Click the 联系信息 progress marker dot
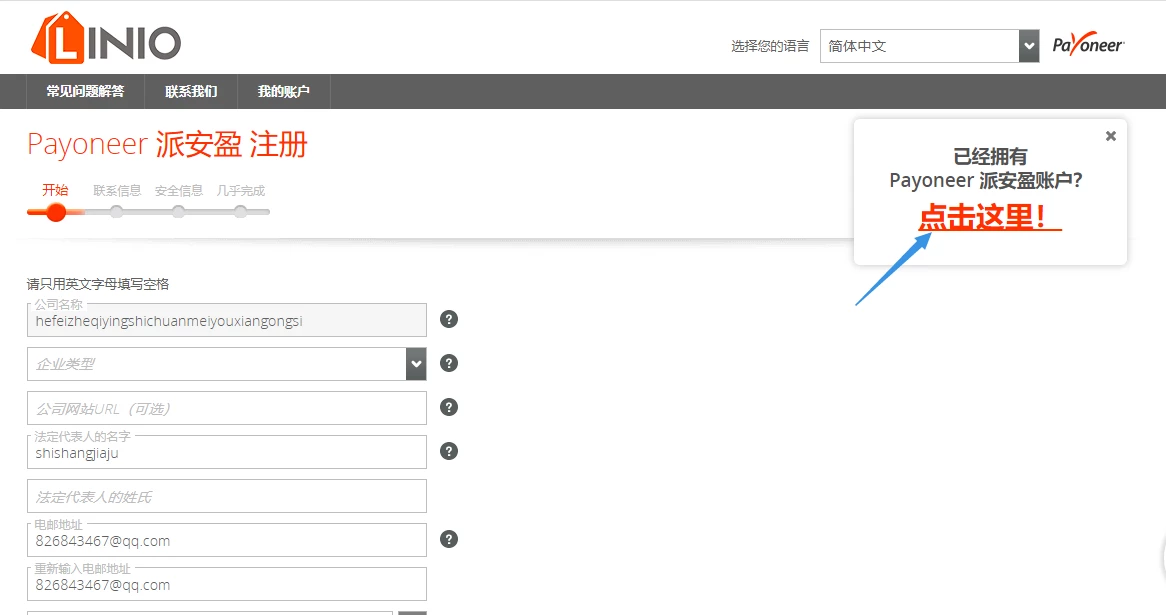The height and width of the screenshot is (615, 1166). pyautogui.click(x=117, y=212)
